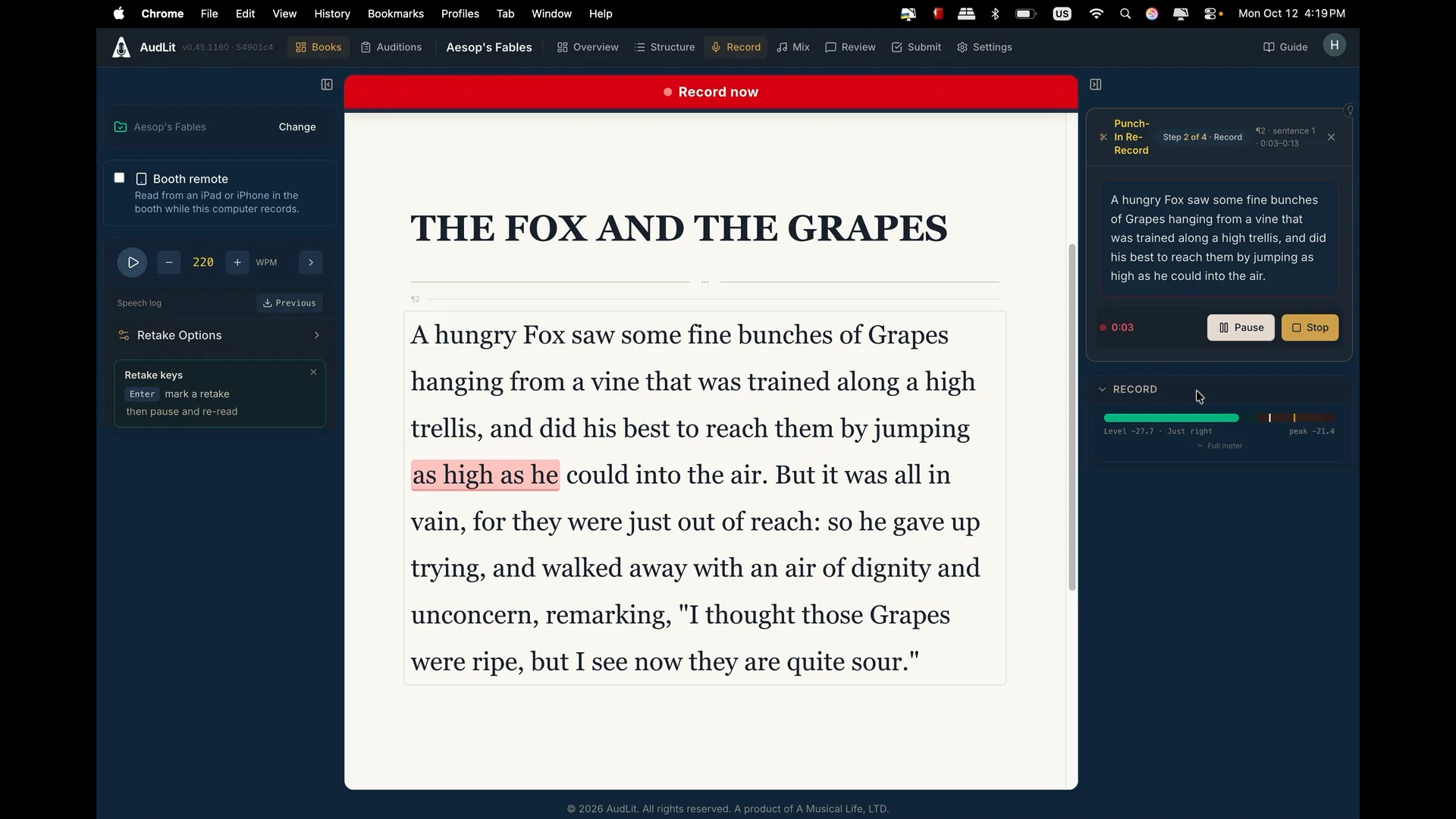This screenshot has width=1456, height=819.
Task: Open macOS Spotlight search
Action: [x=1125, y=14]
